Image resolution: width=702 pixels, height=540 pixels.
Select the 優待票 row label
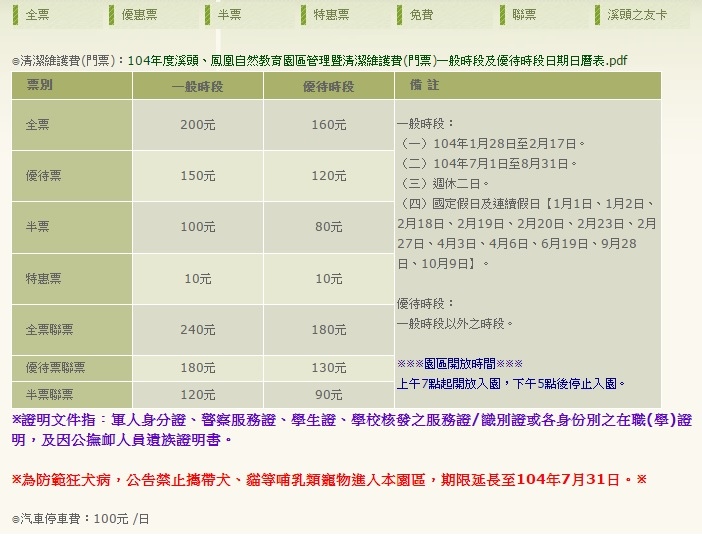(x=43, y=176)
